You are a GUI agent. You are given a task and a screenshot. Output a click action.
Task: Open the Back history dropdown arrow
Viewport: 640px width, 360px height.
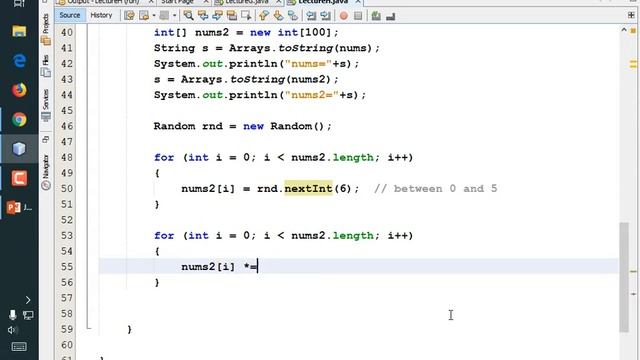[154, 16]
